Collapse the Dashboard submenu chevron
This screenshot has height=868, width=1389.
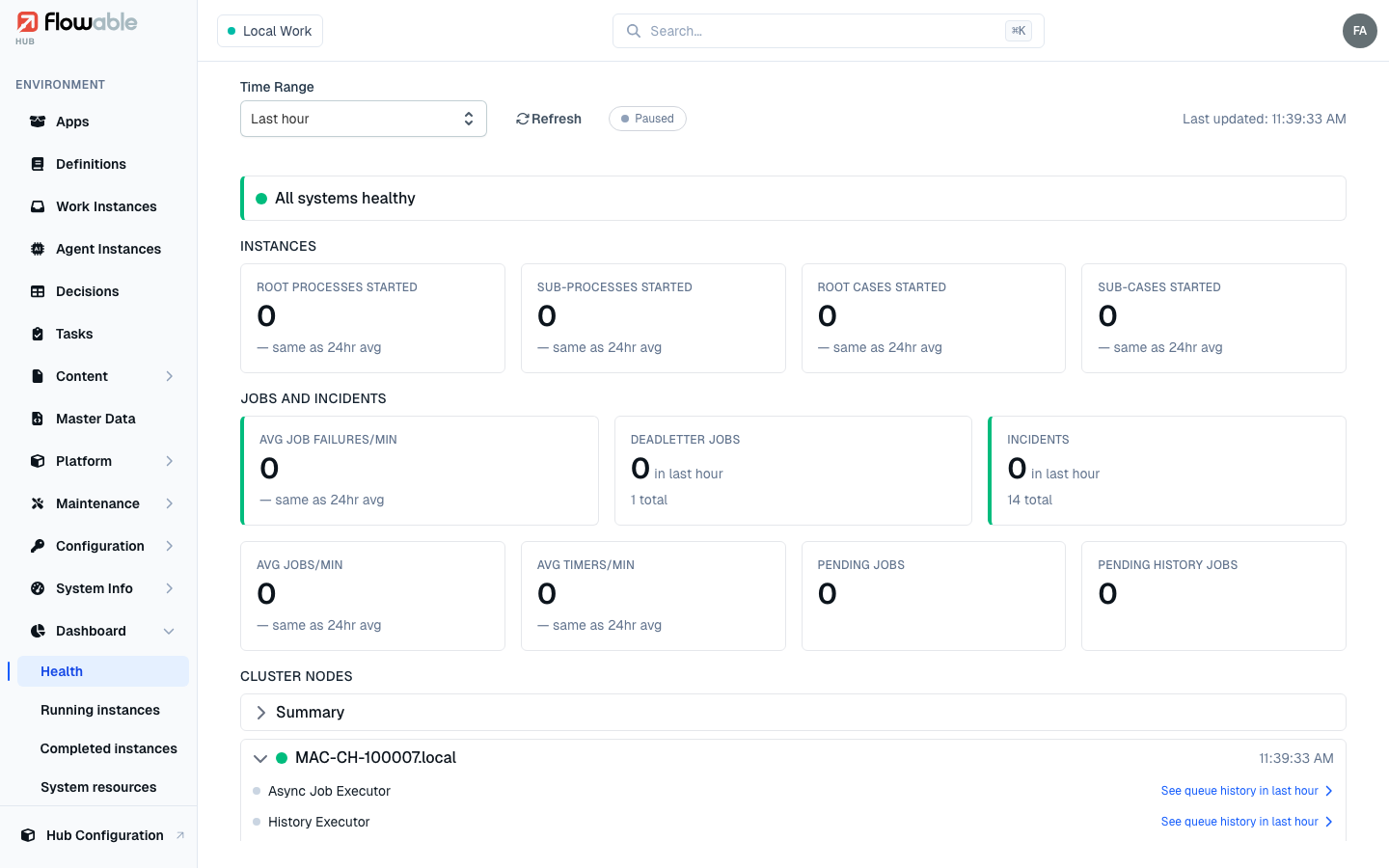pos(170,631)
